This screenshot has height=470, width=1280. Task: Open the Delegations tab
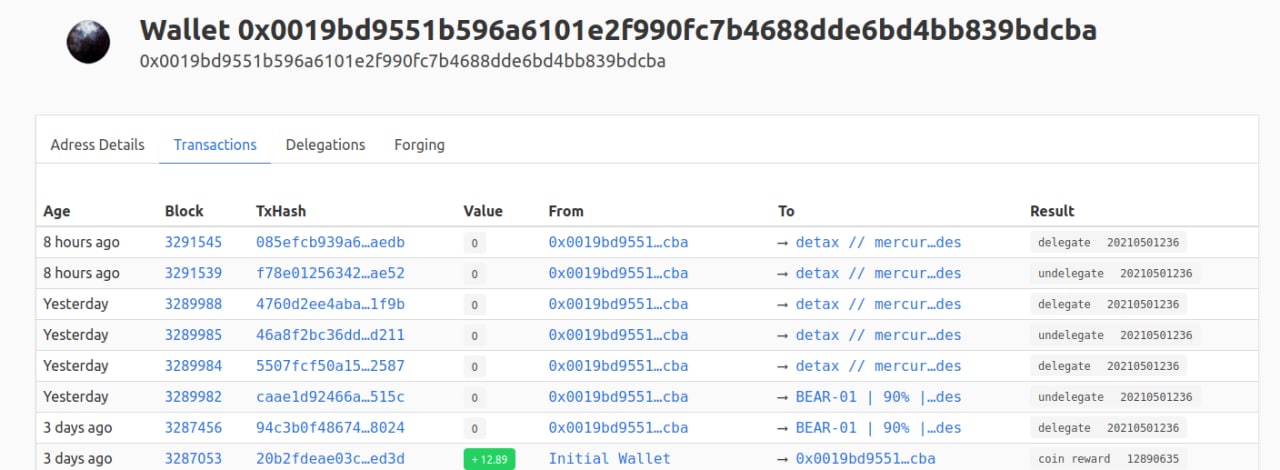pyautogui.click(x=325, y=145)
